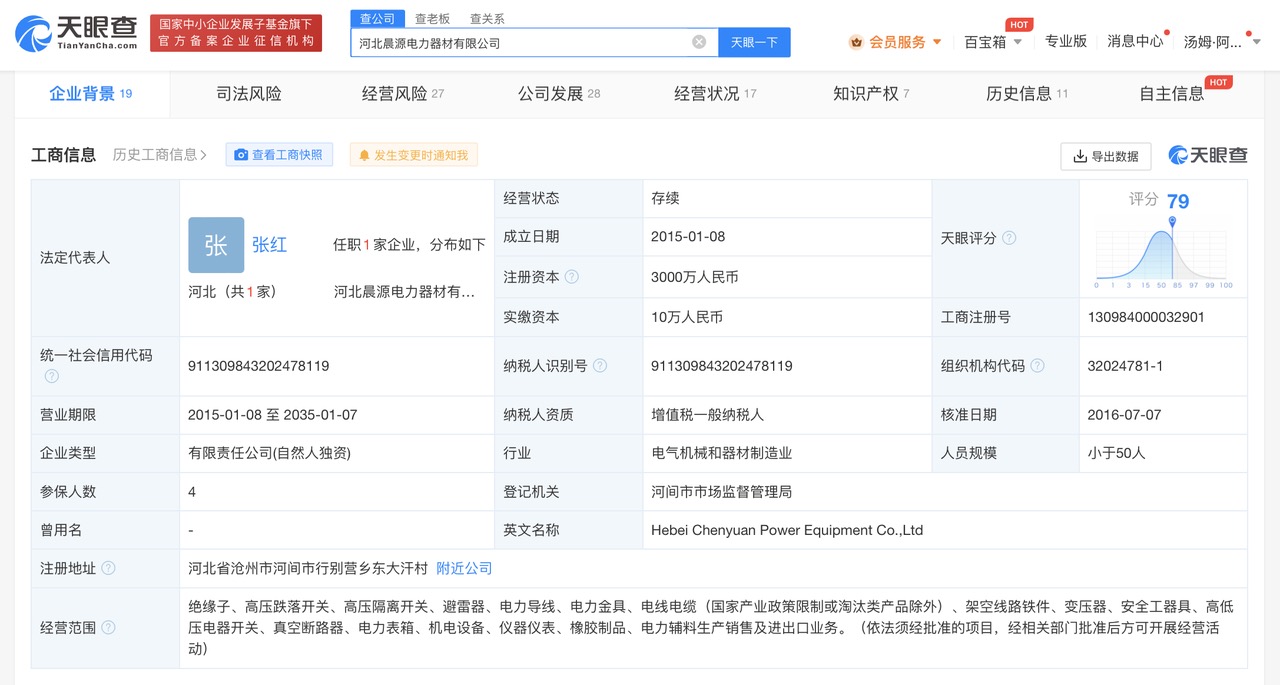Screen dimensions: 1280x685
Task: Open the 专业版 link
Action: [1066, 41]
